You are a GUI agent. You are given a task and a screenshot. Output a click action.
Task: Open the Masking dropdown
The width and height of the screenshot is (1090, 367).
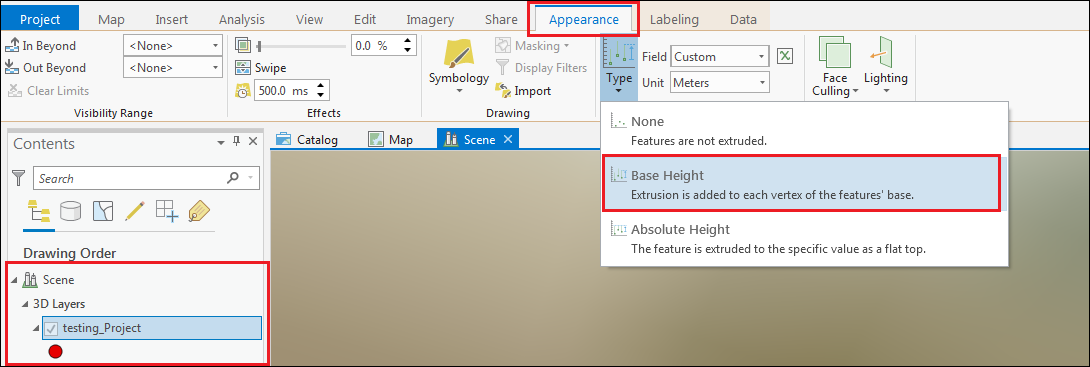(x=532, y=46)
